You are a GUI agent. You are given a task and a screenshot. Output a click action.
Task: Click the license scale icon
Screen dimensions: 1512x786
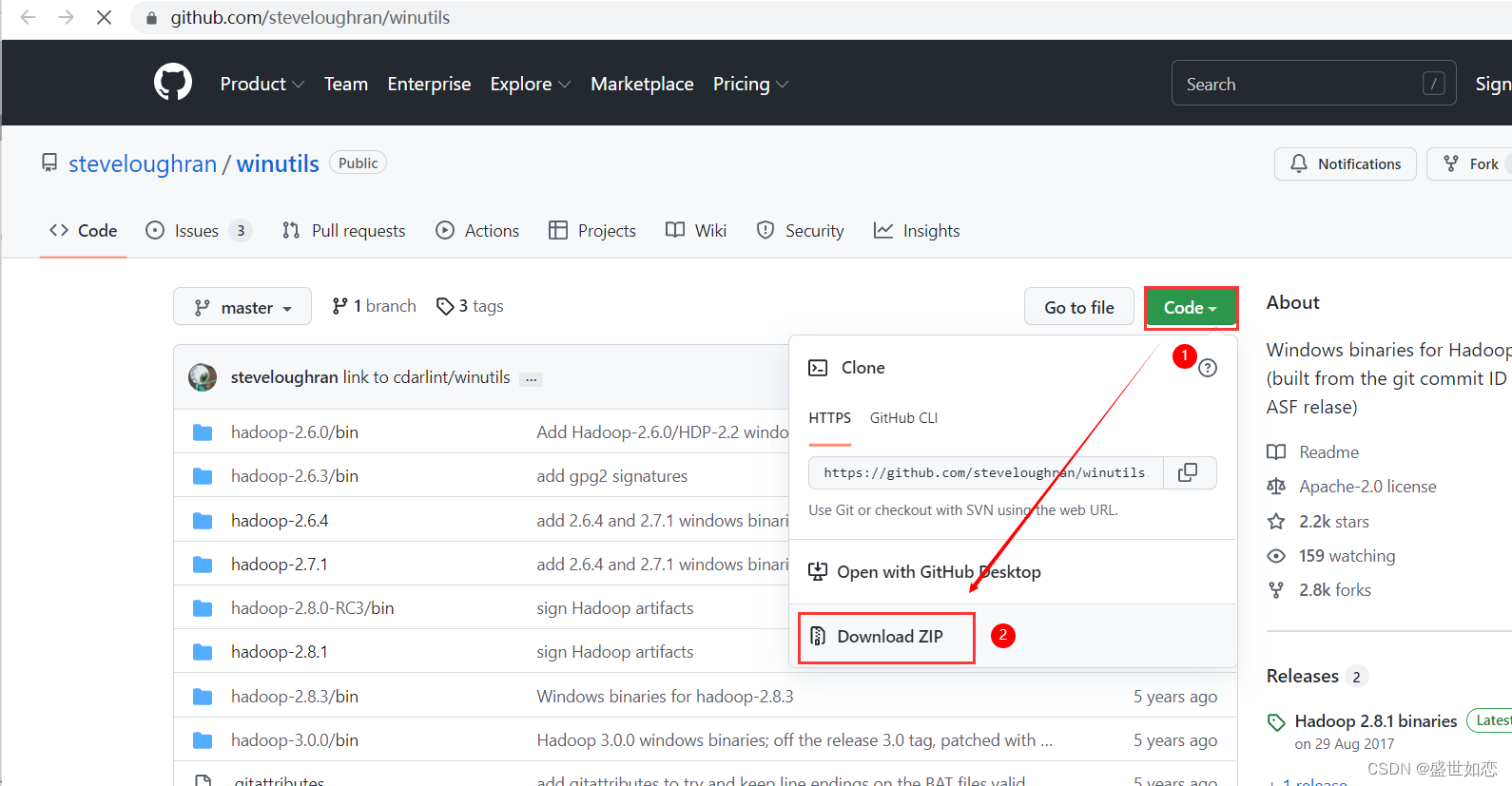coord(1276,487)
